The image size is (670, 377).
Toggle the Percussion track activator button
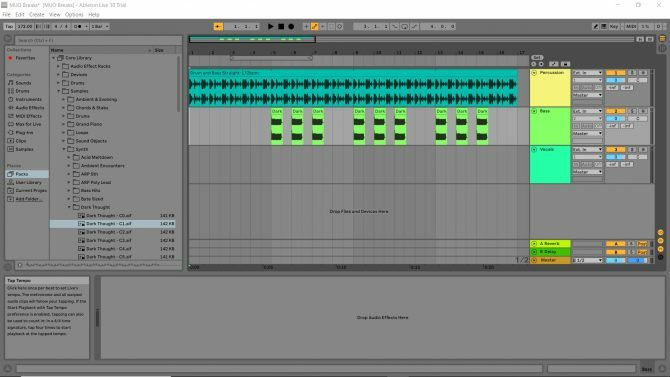(x=615, y=73)
